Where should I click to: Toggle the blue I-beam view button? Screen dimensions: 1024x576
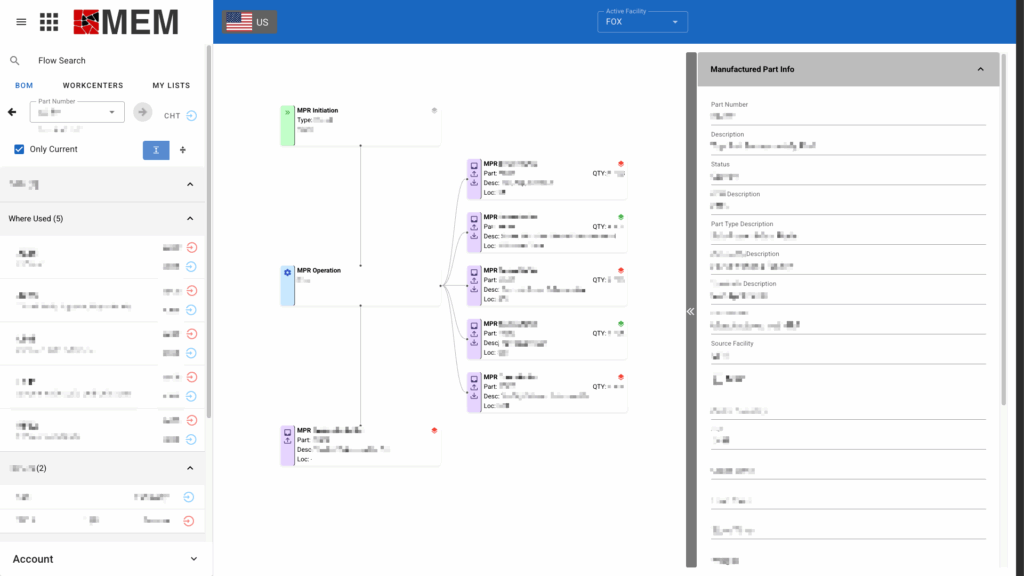point(156,150)
